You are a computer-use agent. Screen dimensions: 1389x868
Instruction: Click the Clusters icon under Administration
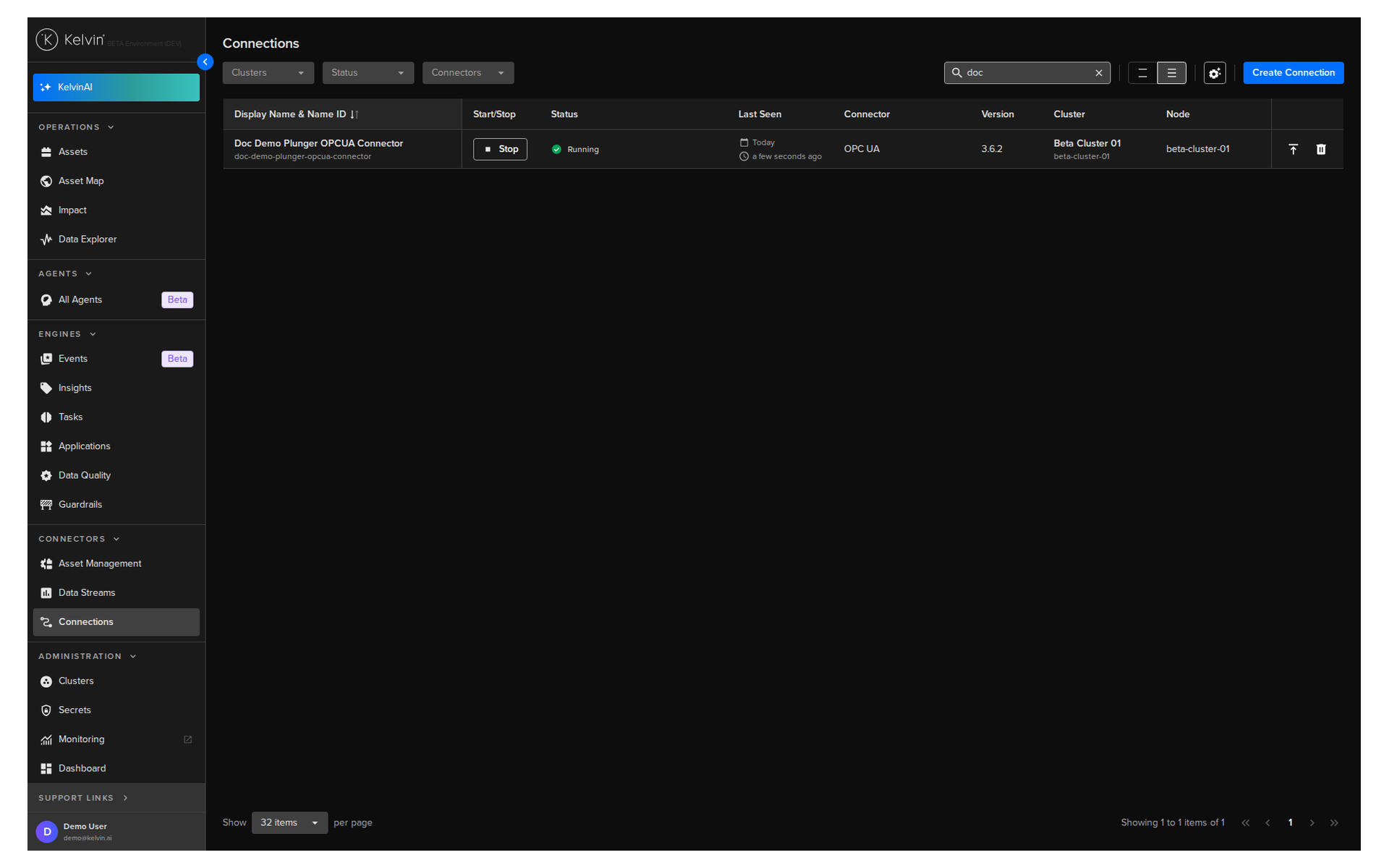[x=46, y=681]
